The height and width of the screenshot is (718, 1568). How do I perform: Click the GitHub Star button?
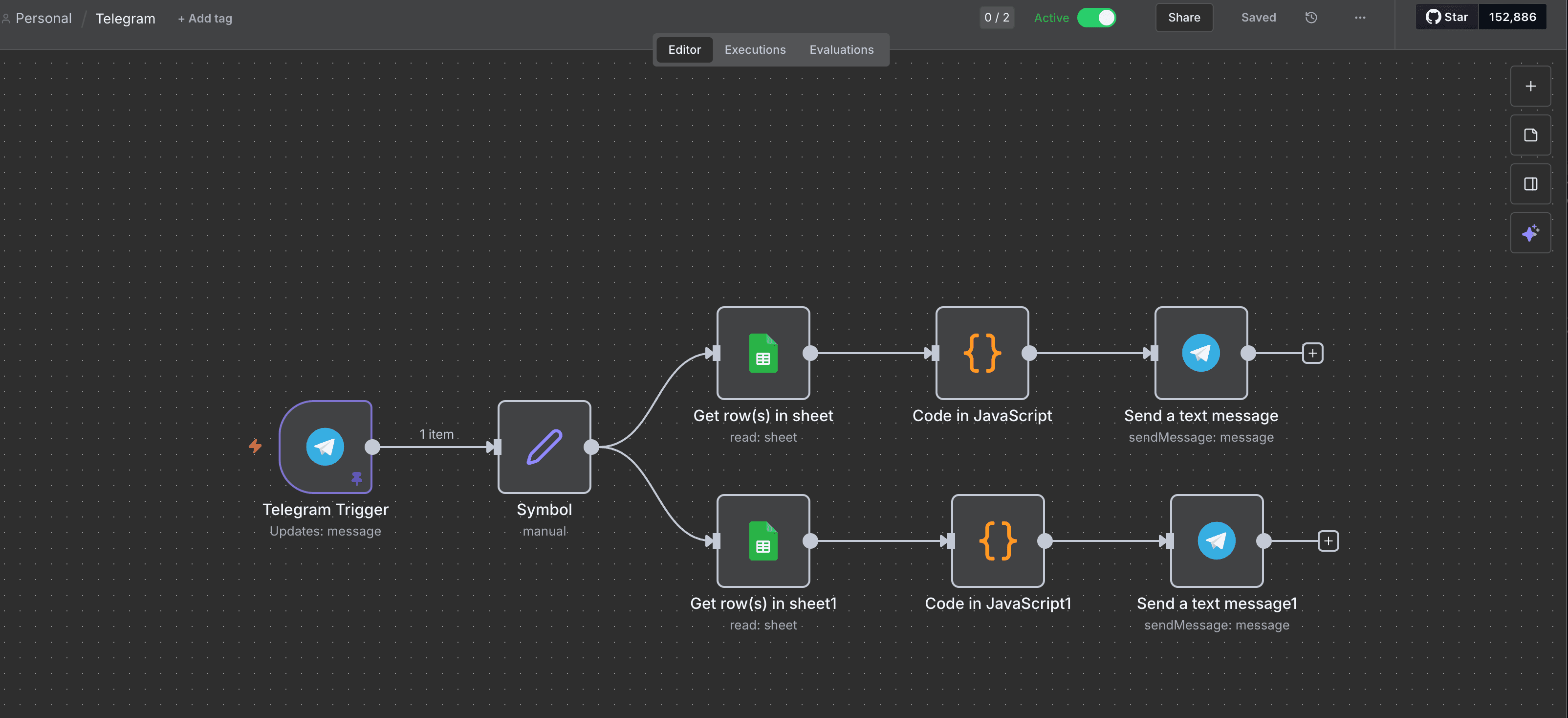pyautogui.click(x=1447, y=17)
